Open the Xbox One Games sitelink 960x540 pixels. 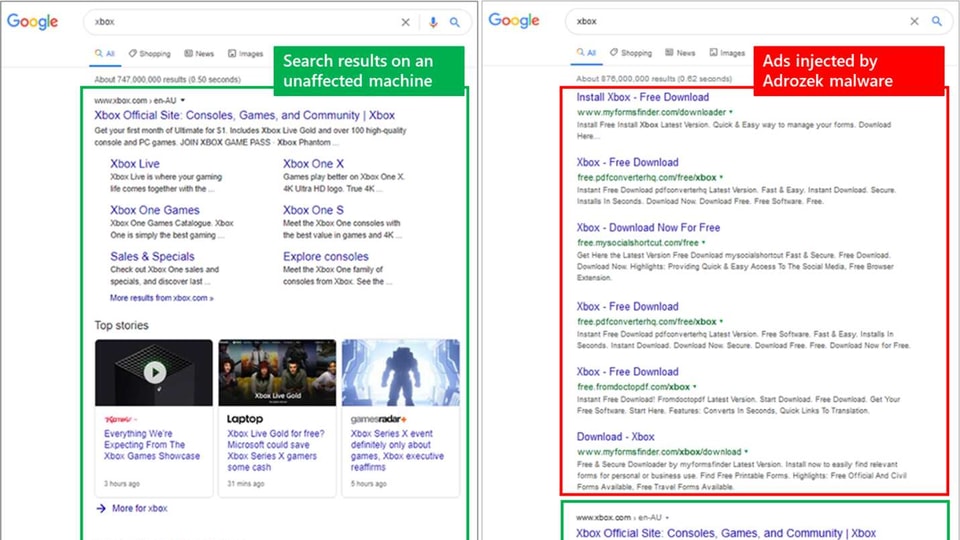pos(155,210)
